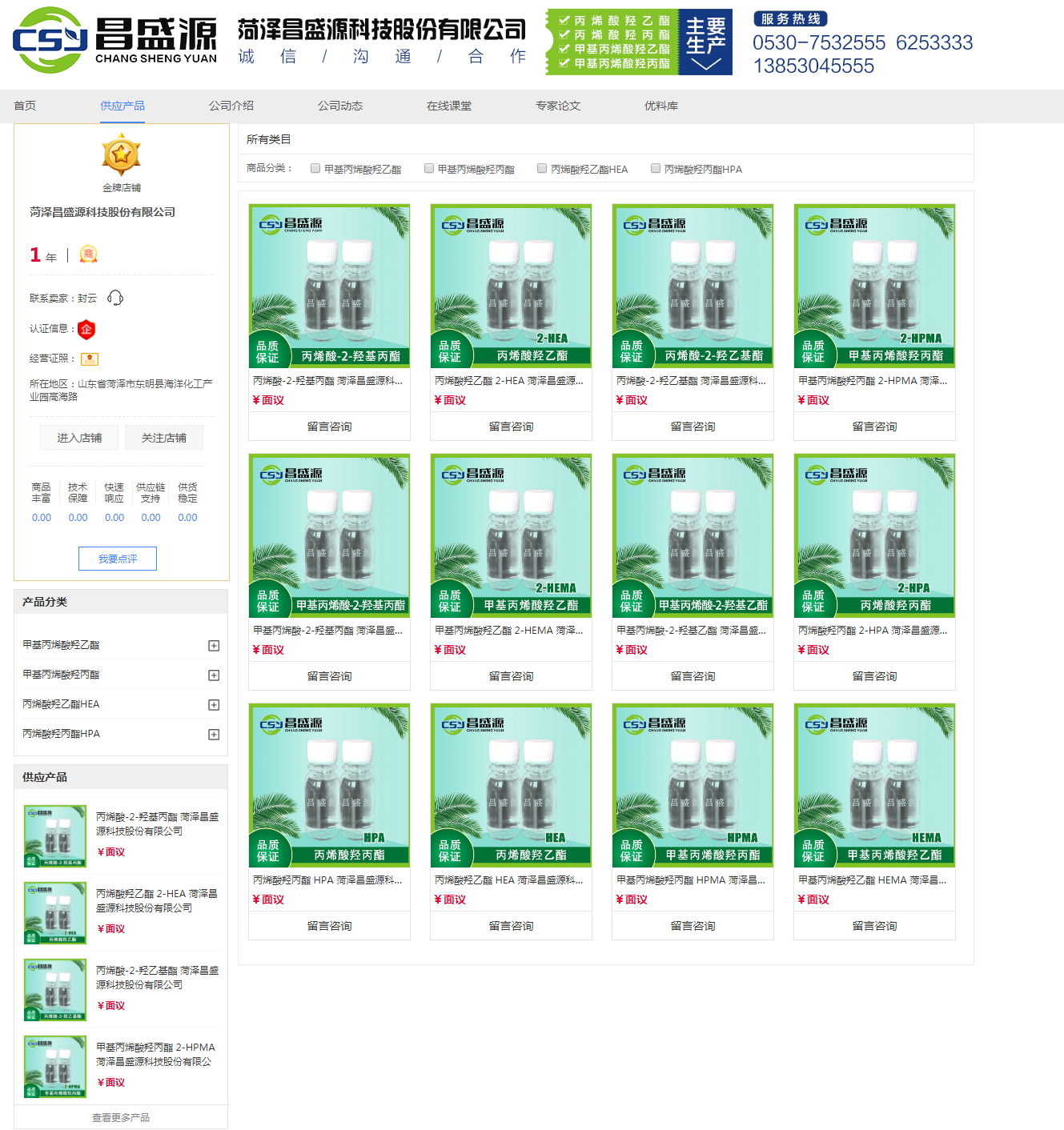Click the hotline number 0530-7532555

tap(819, 42)
